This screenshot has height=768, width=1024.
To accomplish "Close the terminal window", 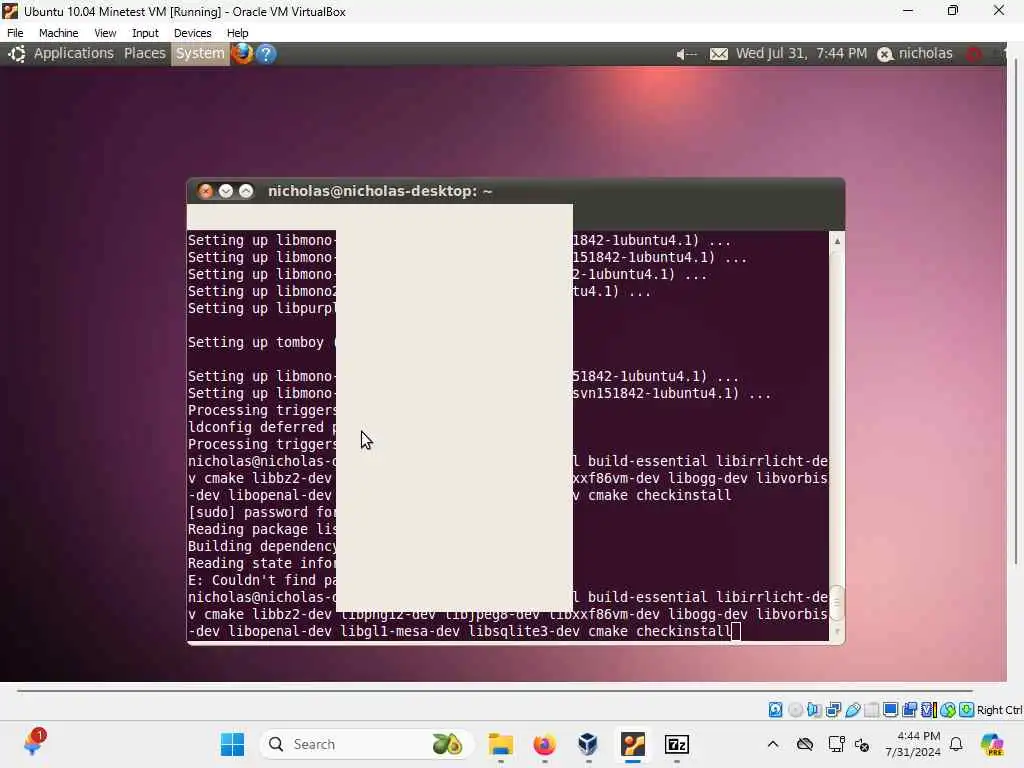I will [206, 191].
